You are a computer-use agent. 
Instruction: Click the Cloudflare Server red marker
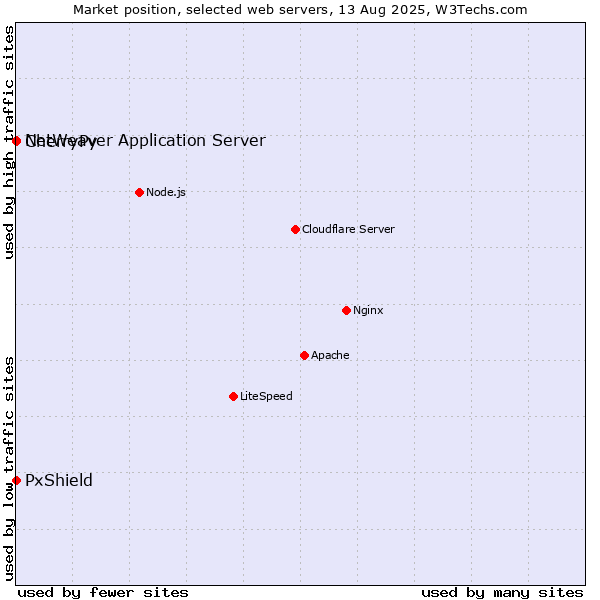coord(295,229)
